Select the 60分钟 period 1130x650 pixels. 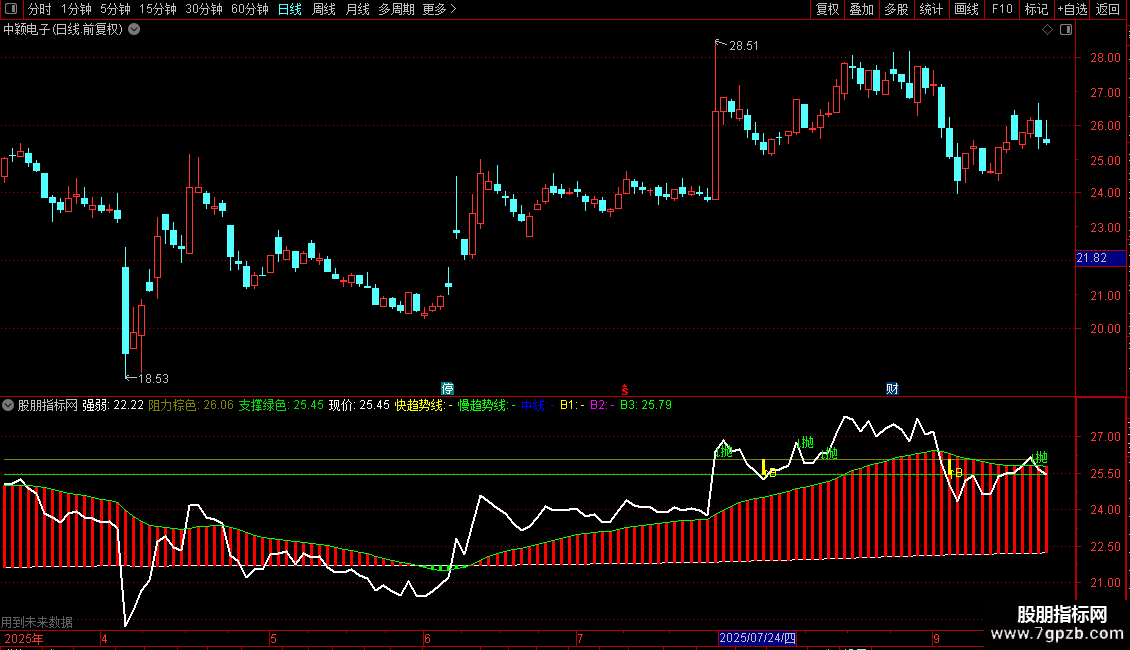[x=249, y=9]
